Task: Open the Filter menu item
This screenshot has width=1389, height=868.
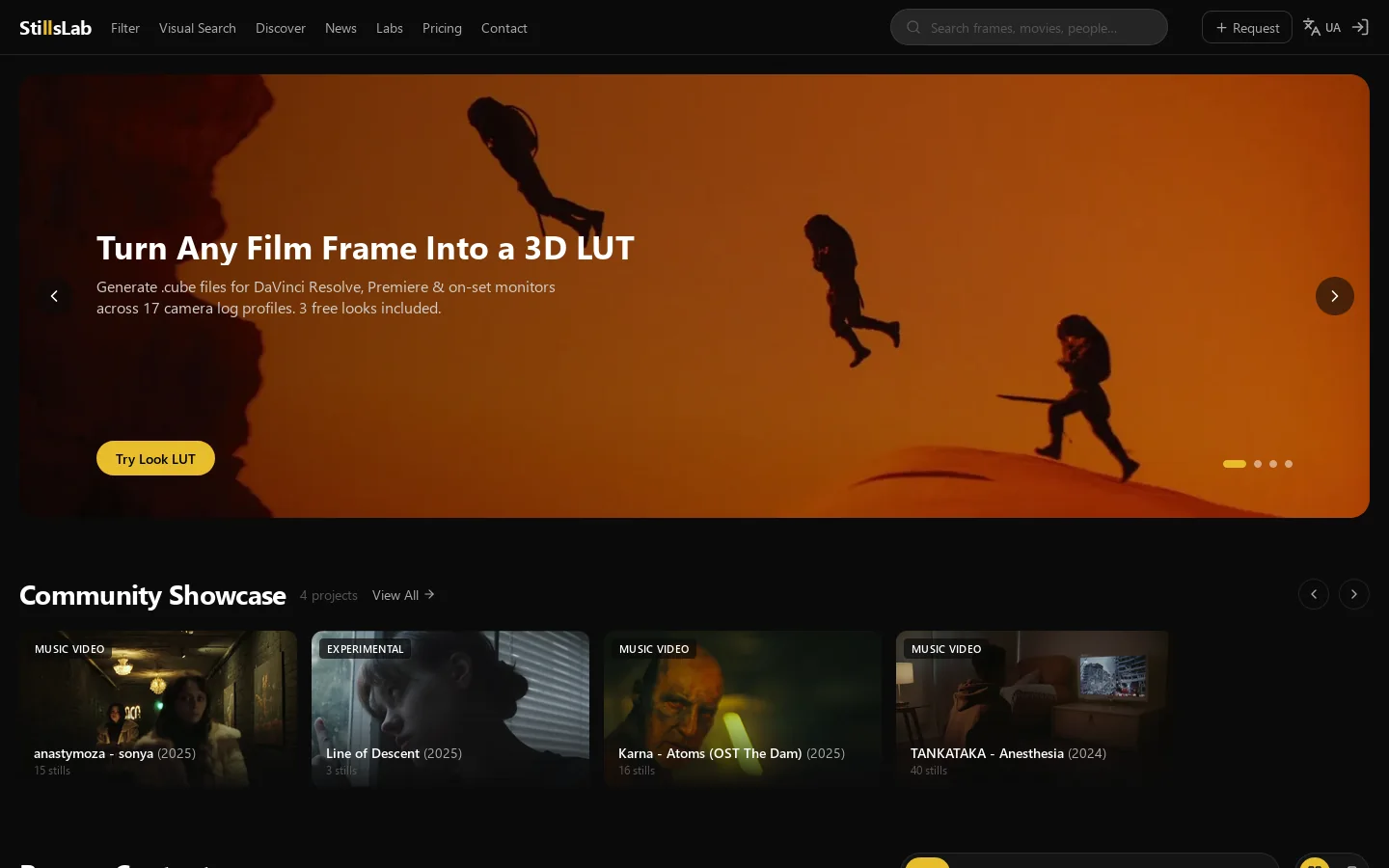Action: click(125, 28)
